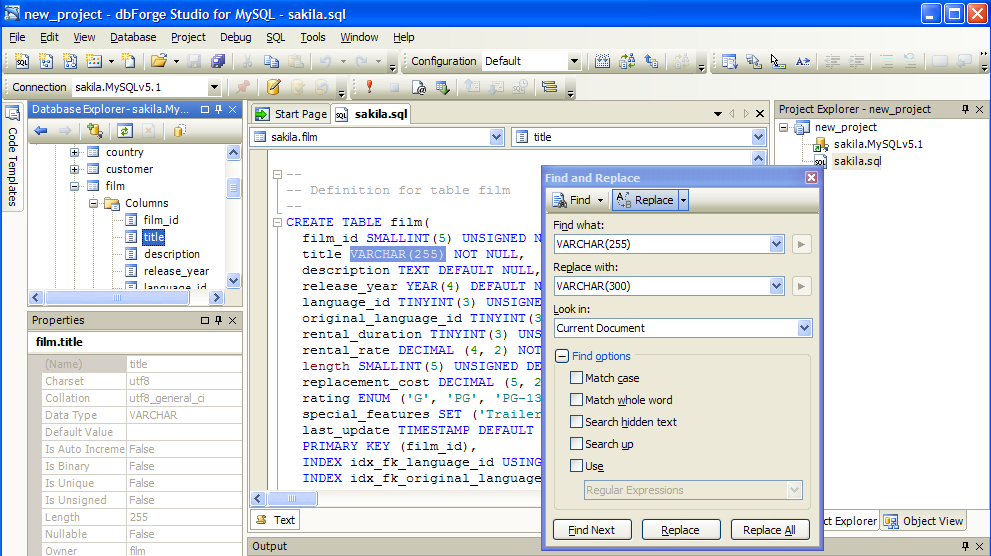
Task: Open the sakila.film object dropdown
Action: pyautogui.click(x=496, y=137)
